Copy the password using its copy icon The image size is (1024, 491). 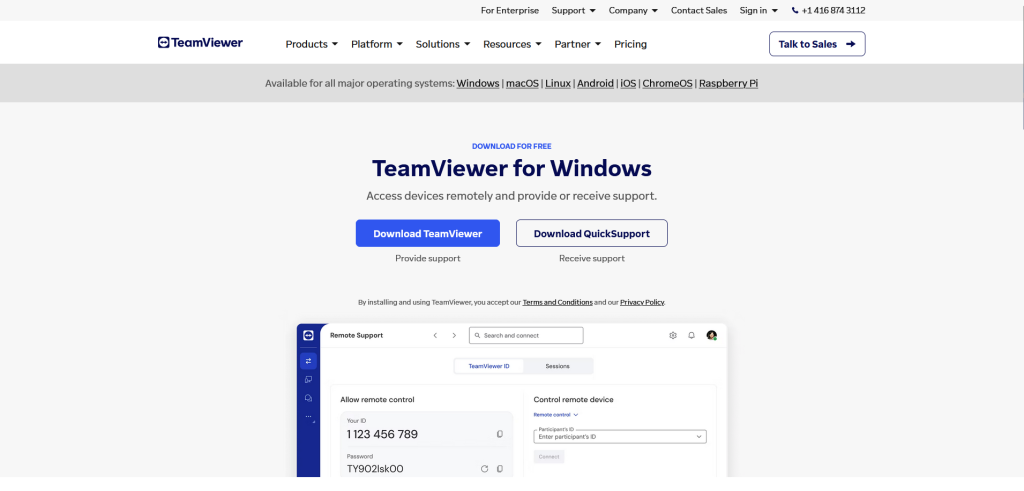500,469
